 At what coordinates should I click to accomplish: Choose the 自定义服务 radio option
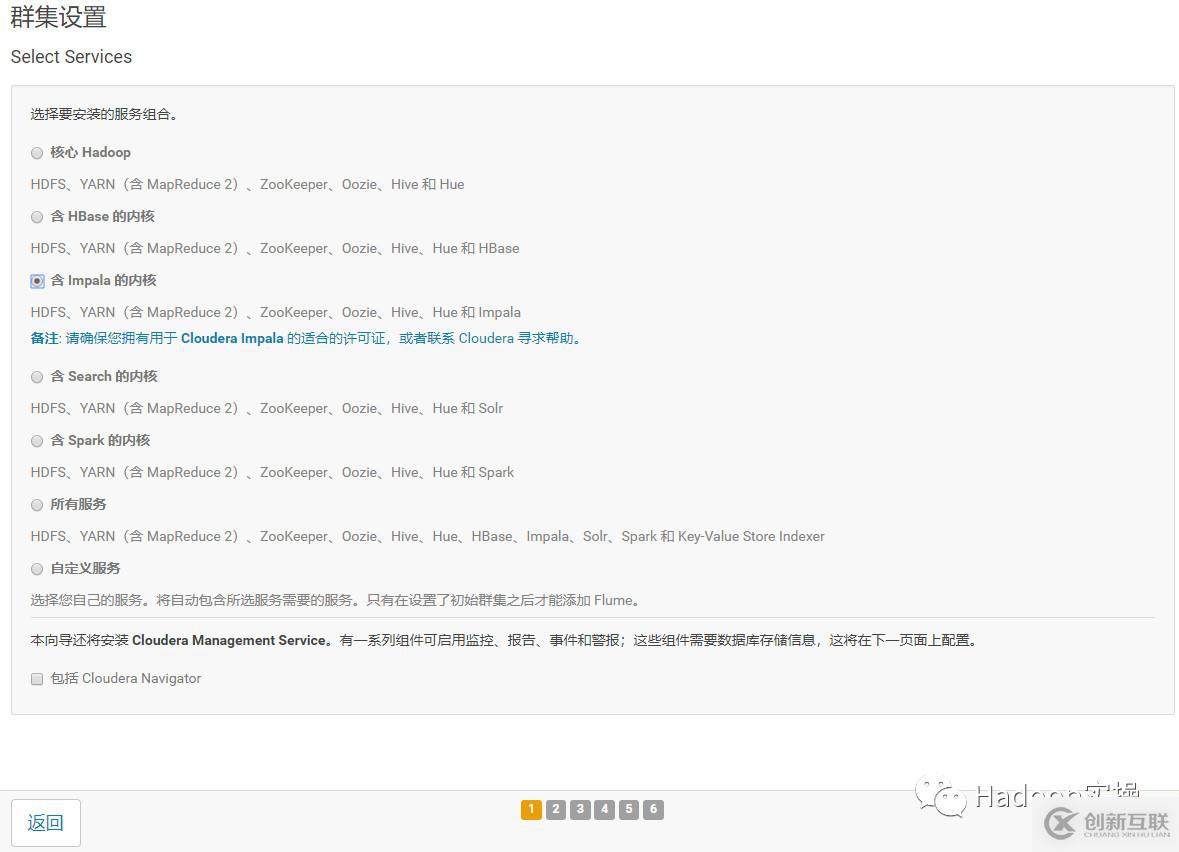(x=37, y=569)
